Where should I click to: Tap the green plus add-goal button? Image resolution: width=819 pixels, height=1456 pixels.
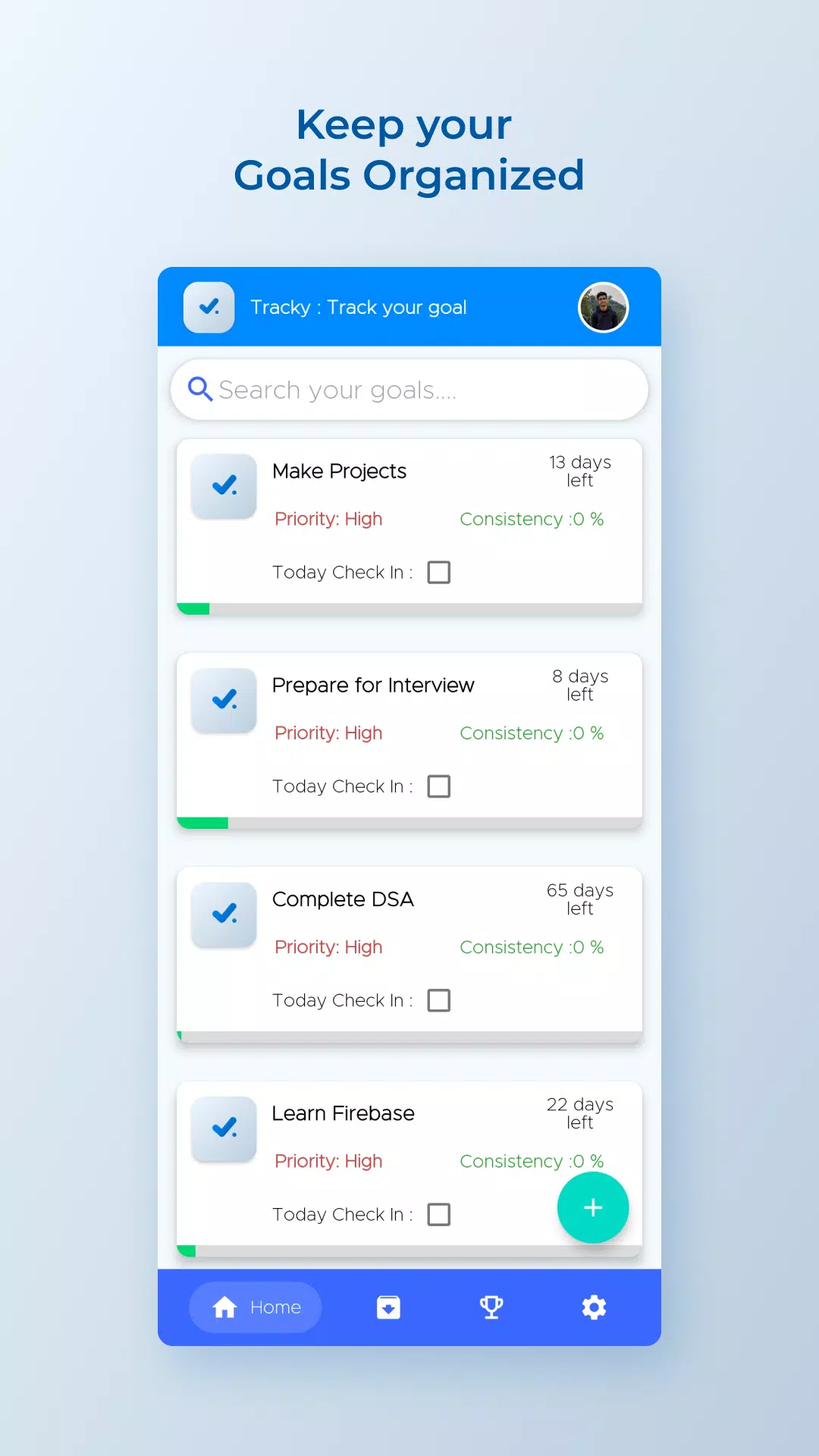[593, 1207]
